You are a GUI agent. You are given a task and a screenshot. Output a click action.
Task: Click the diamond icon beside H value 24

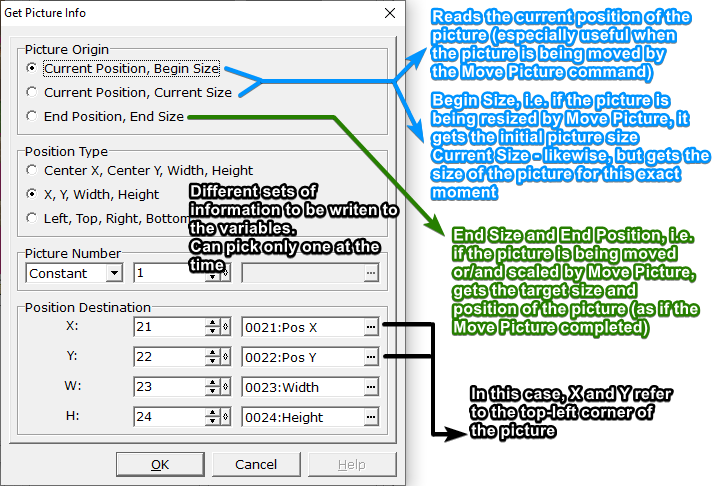click(x=226, y=417)
